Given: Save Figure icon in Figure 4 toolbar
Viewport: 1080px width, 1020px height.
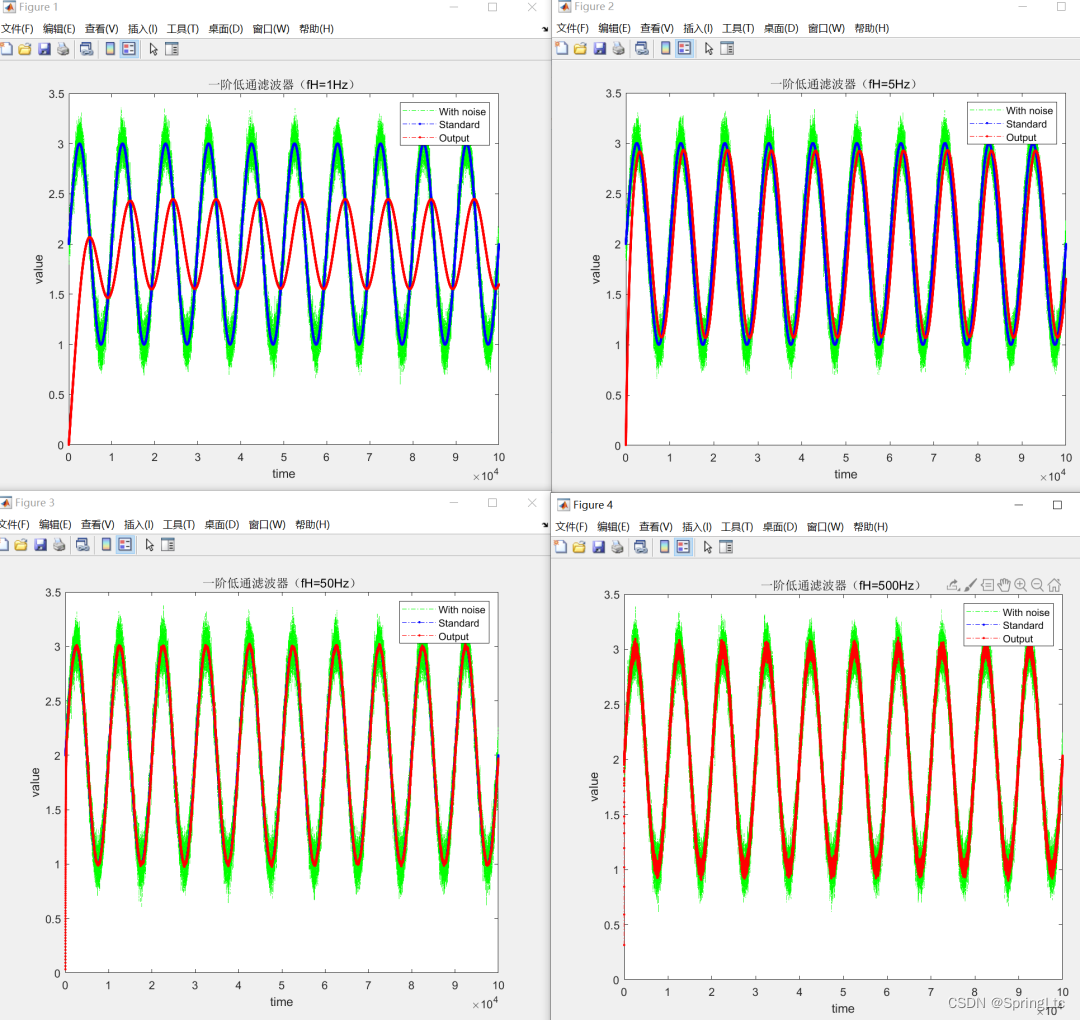Looking at the screenshot, I should point(599,547).
